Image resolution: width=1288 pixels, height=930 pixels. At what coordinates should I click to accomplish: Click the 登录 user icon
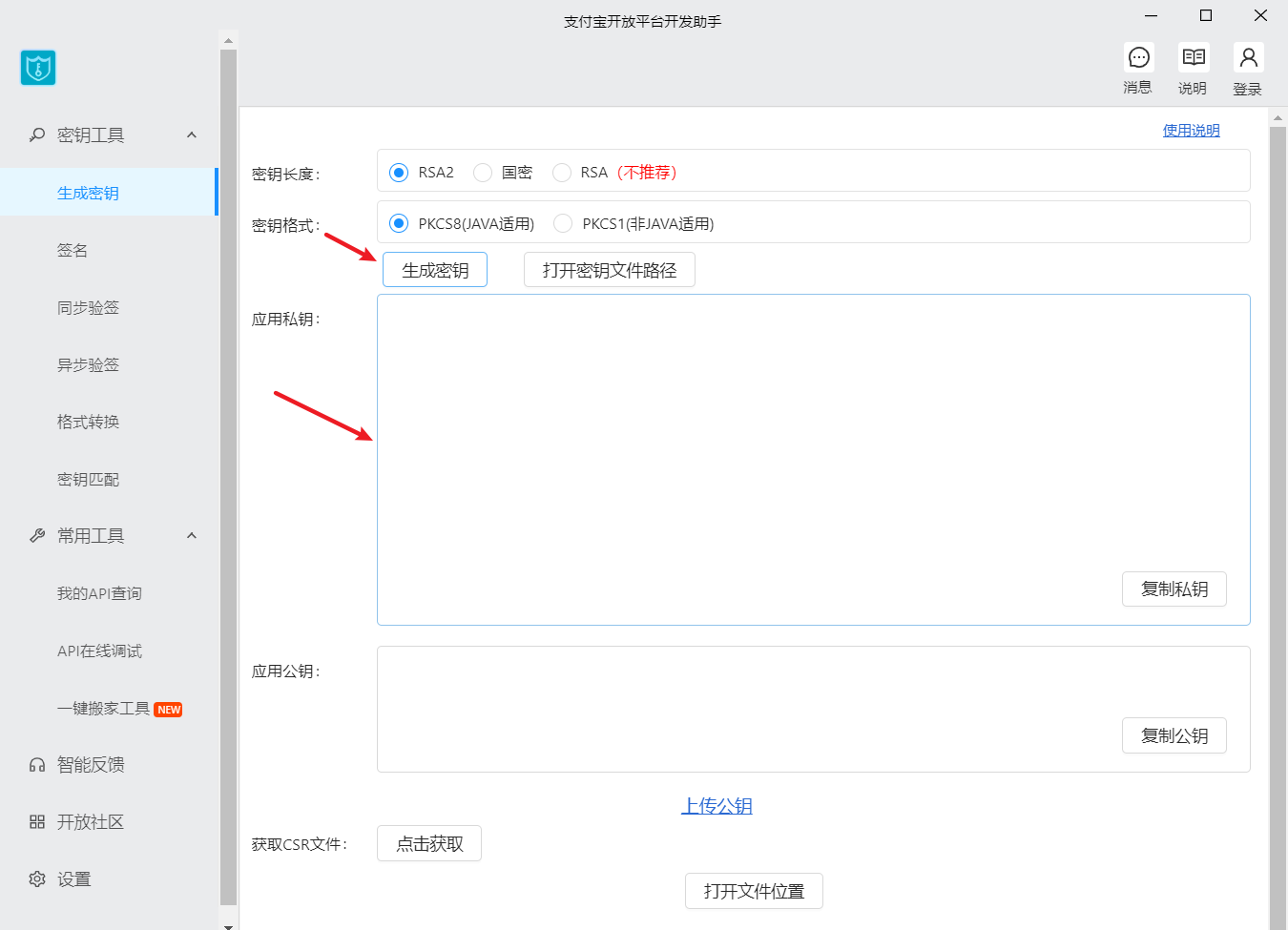[x=1248, y=58]
